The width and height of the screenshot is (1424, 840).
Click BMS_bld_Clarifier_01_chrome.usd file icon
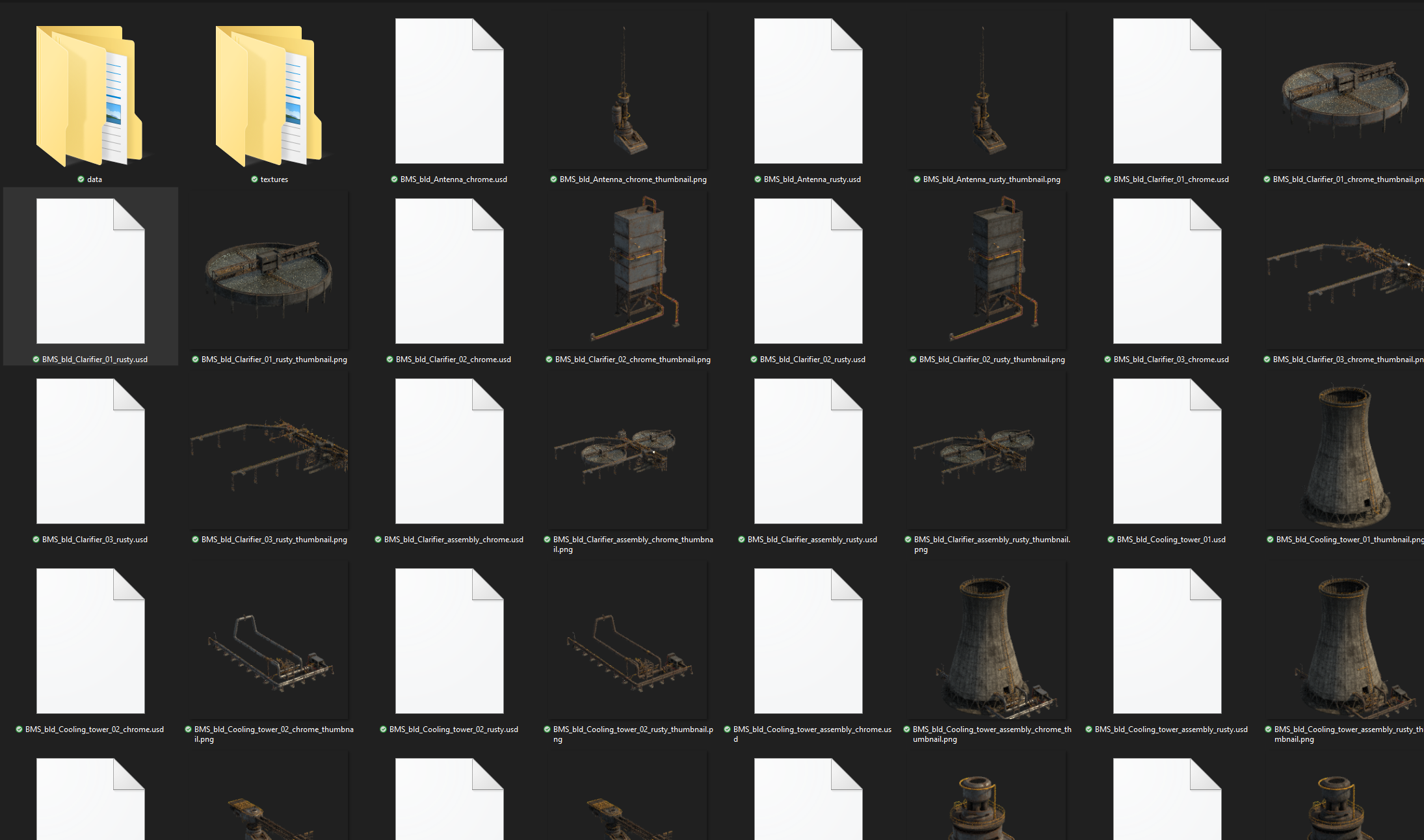click(x=1167, y=91)
